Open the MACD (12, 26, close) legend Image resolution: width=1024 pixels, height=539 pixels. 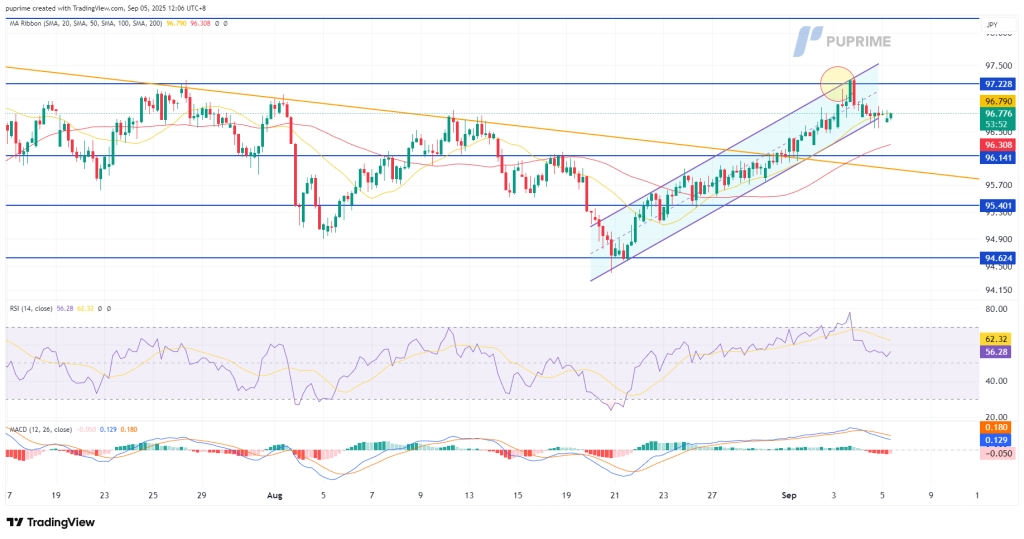[x=40, y=430]
